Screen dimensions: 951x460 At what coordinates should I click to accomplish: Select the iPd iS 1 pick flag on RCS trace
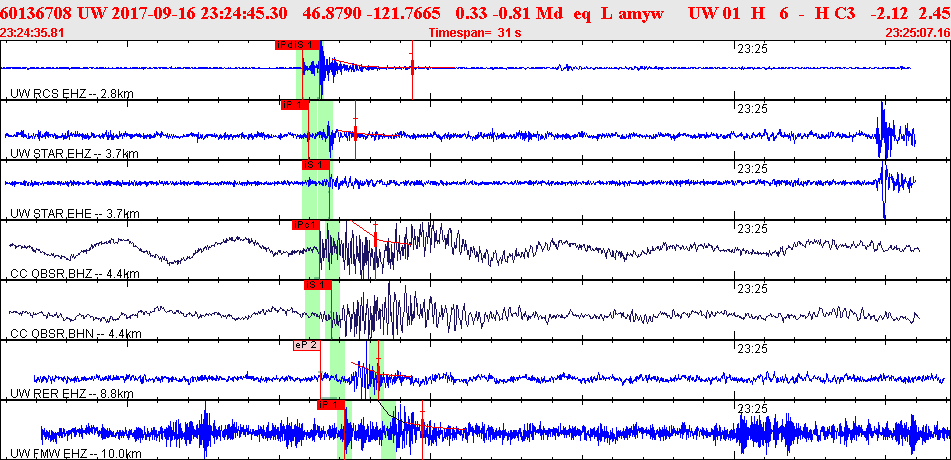pos(297,45)
